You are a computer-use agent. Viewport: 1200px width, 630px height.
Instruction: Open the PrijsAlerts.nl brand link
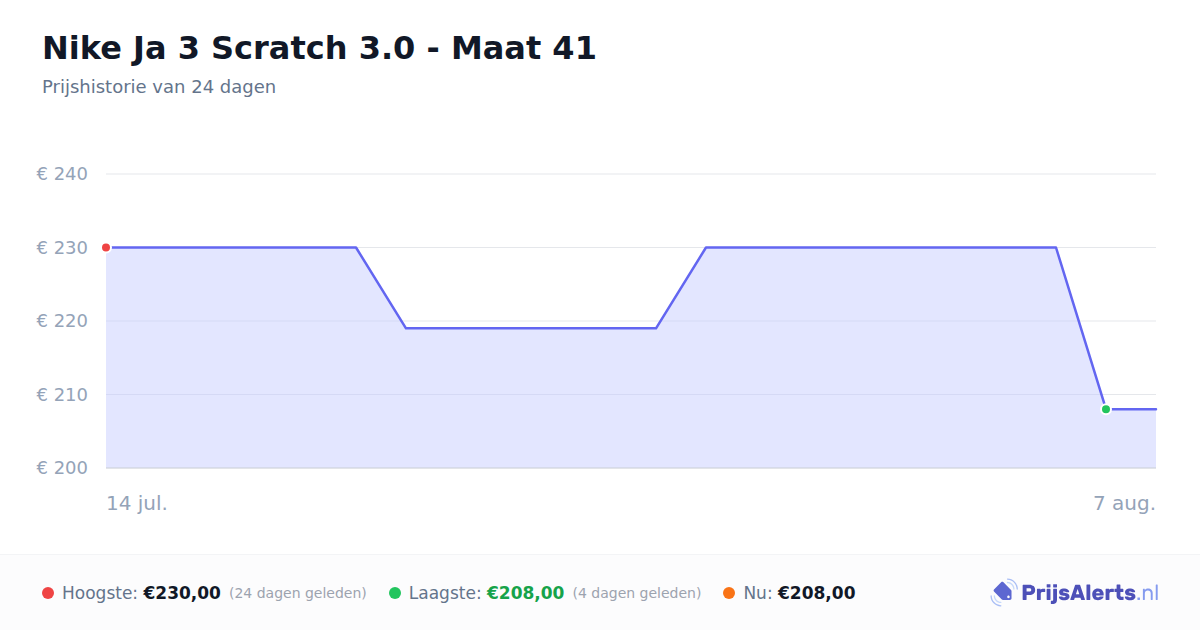coord(1075,593)
